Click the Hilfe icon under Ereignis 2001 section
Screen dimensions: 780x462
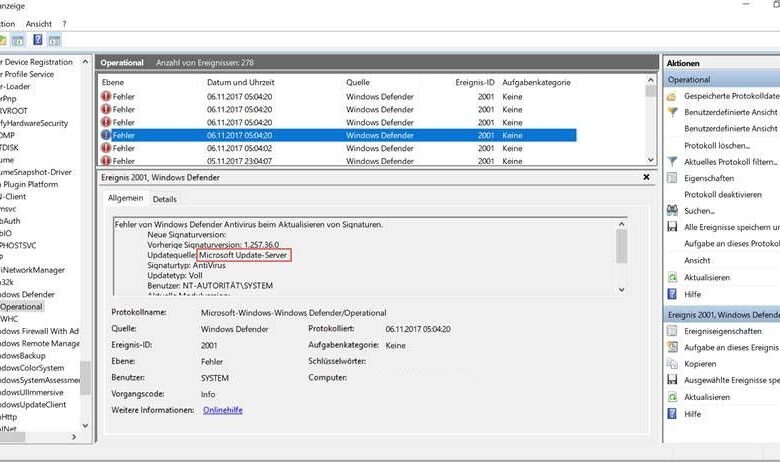(672, 414)
